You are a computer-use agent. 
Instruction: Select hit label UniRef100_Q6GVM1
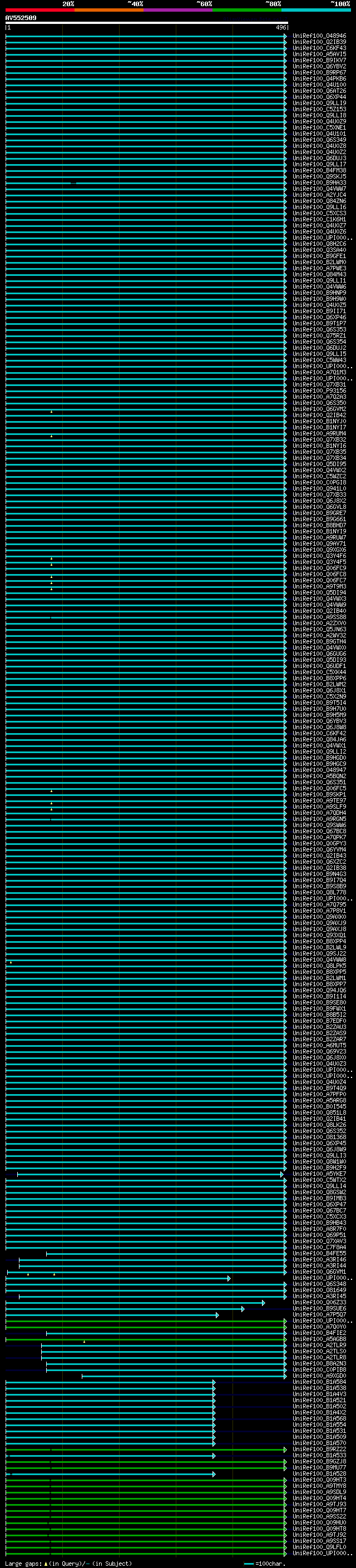(319, 1272)
